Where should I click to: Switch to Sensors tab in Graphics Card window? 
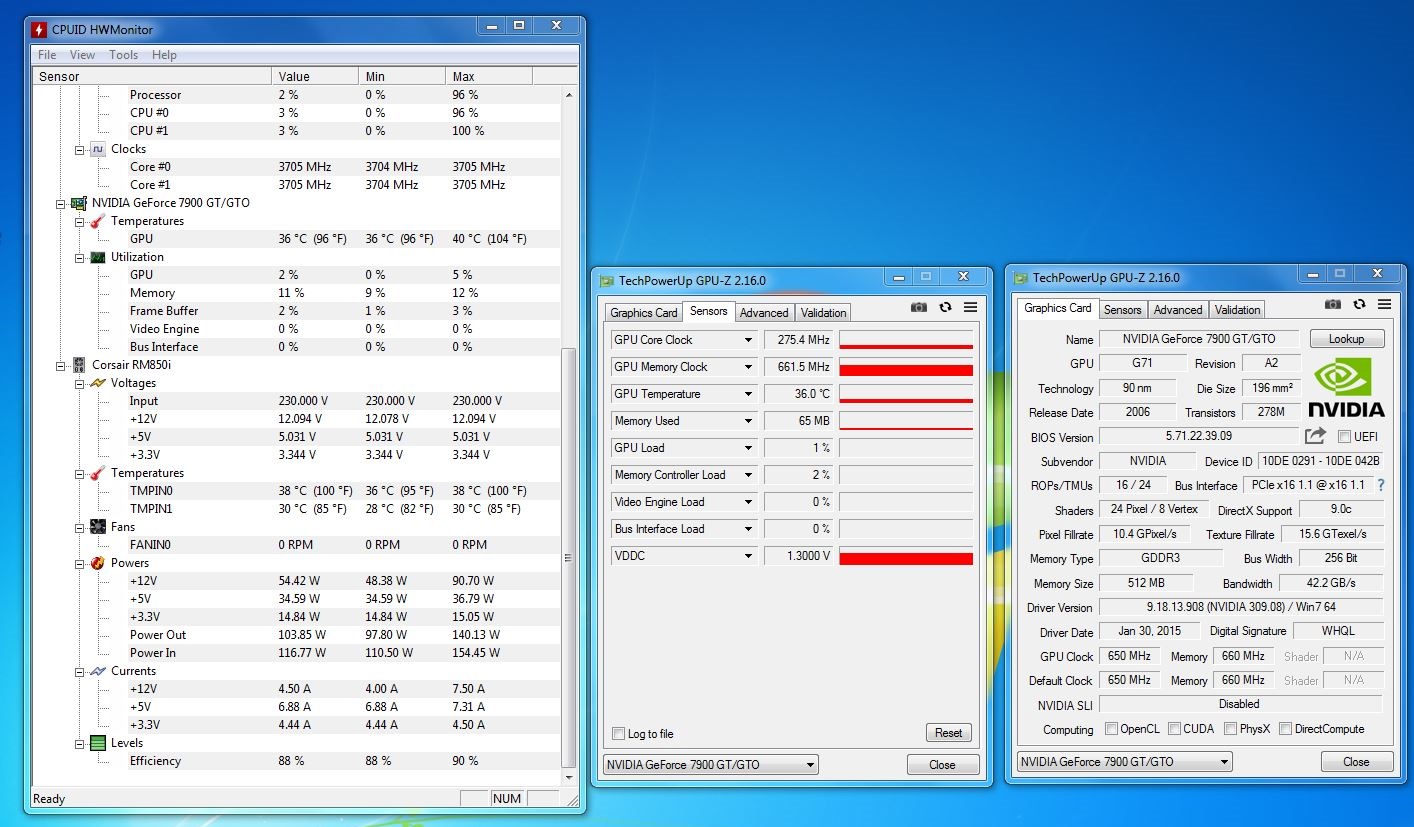point(1122,310)
